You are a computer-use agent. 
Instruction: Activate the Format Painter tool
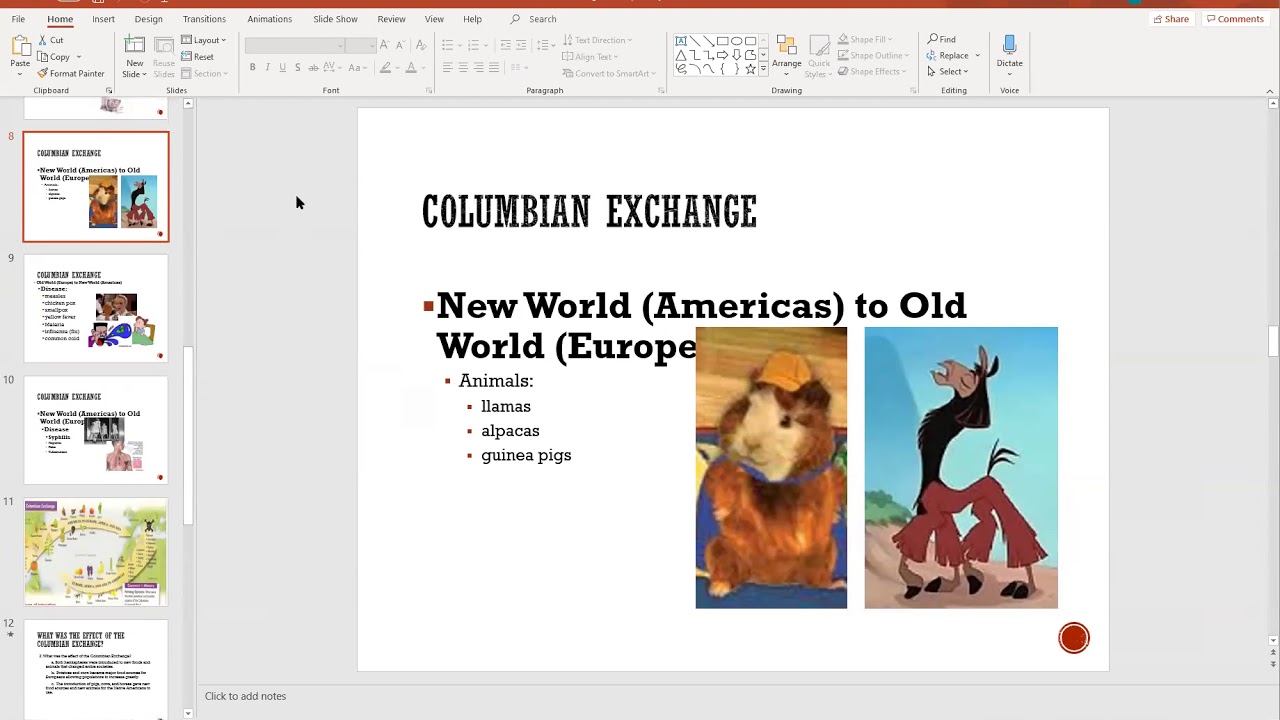(70, 73)
